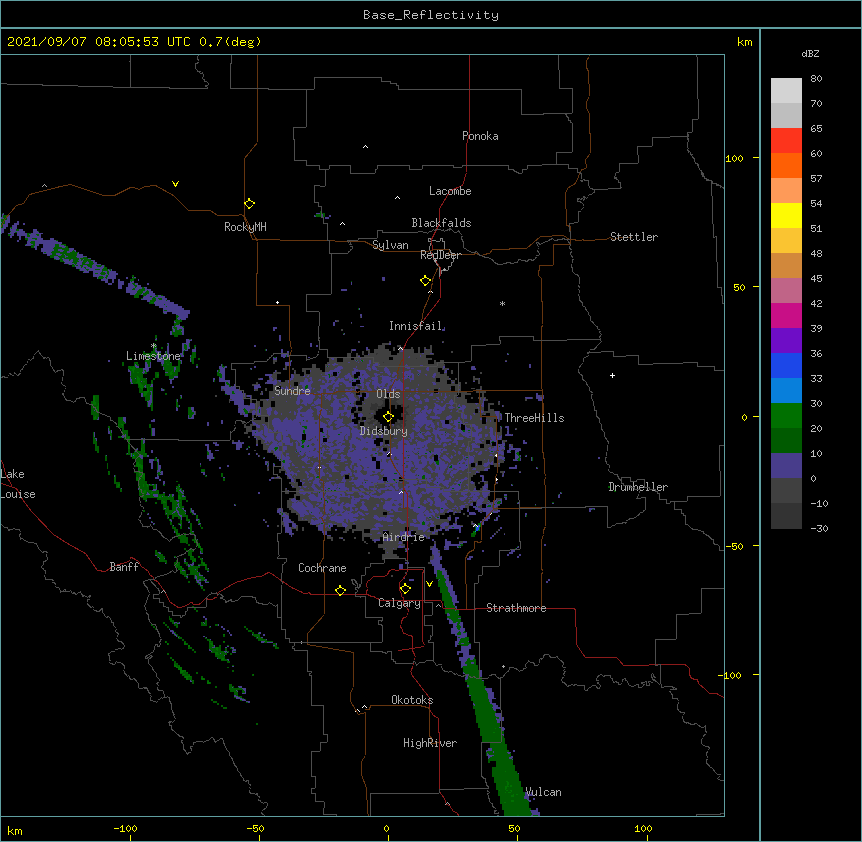862x842 pixels.
Task: Click the RedDeer city label
Action: coord(440,255)
